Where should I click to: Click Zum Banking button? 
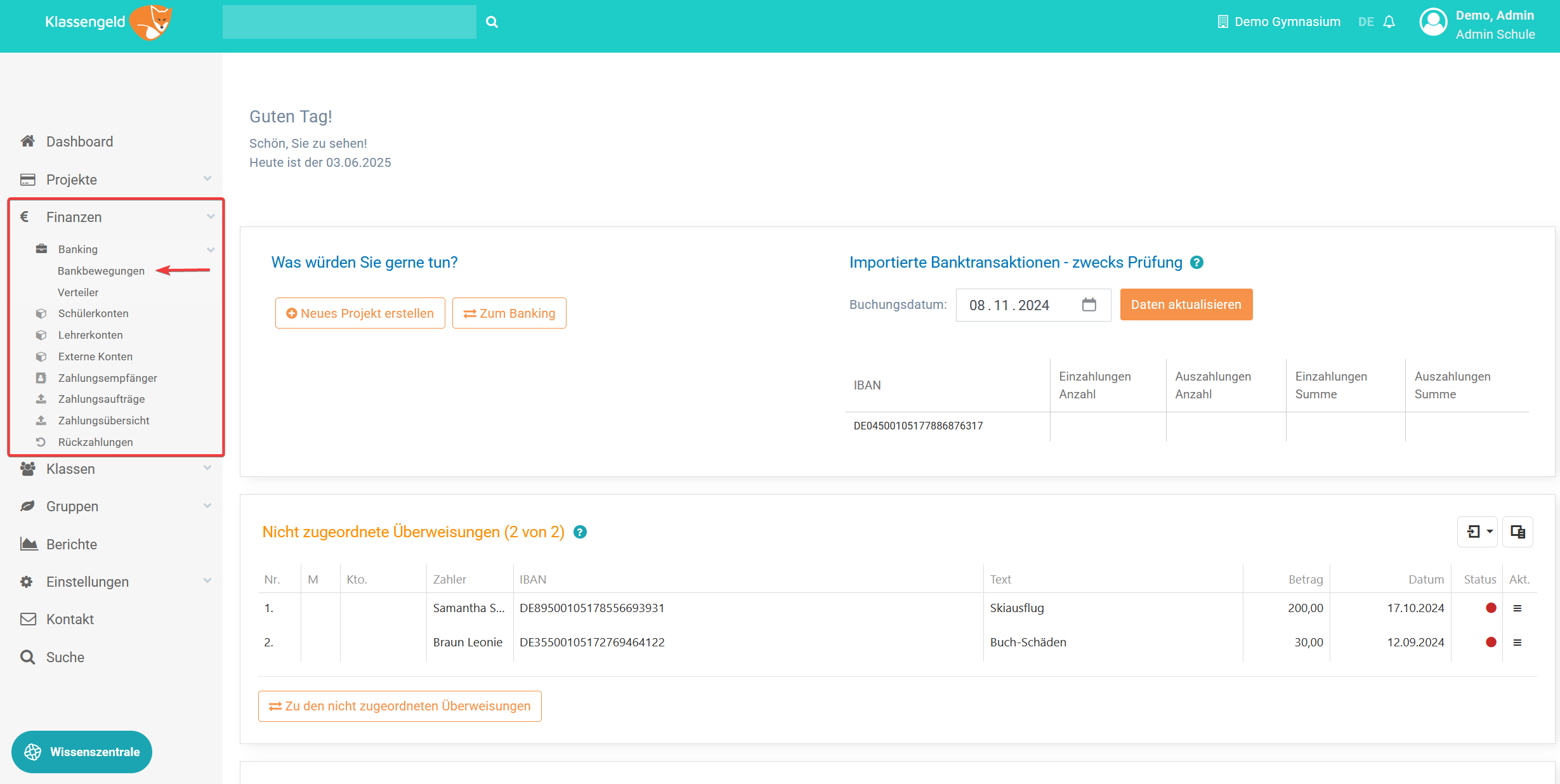[509, 313]
